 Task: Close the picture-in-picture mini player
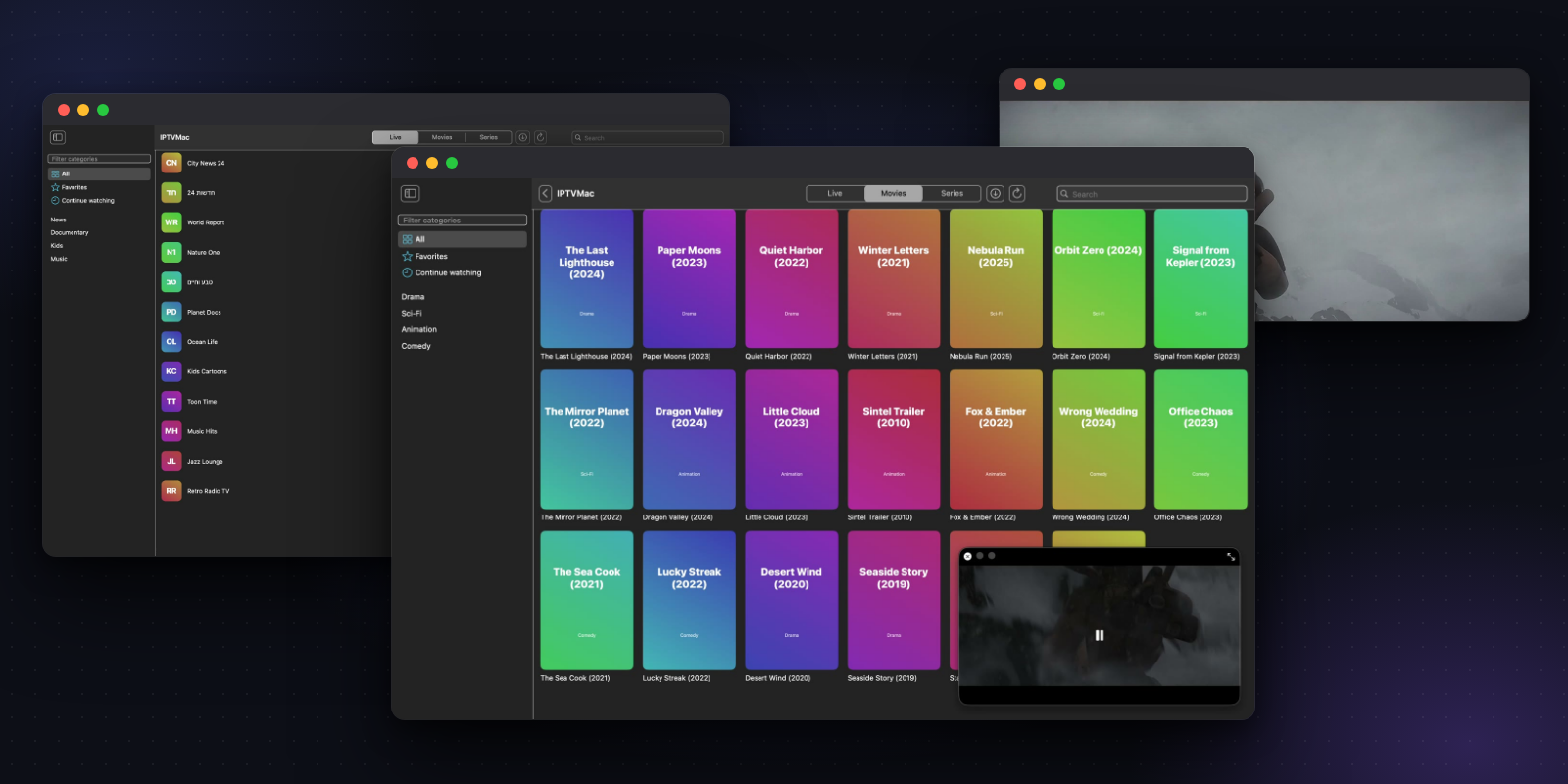967,556
